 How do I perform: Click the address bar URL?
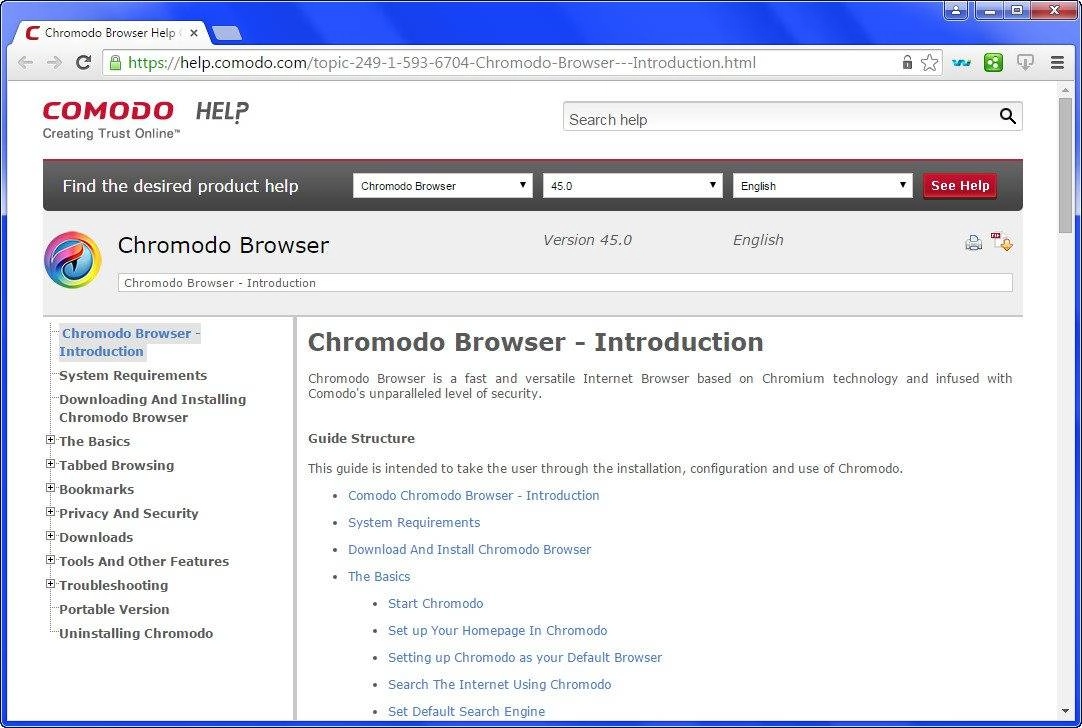point(442,63)
